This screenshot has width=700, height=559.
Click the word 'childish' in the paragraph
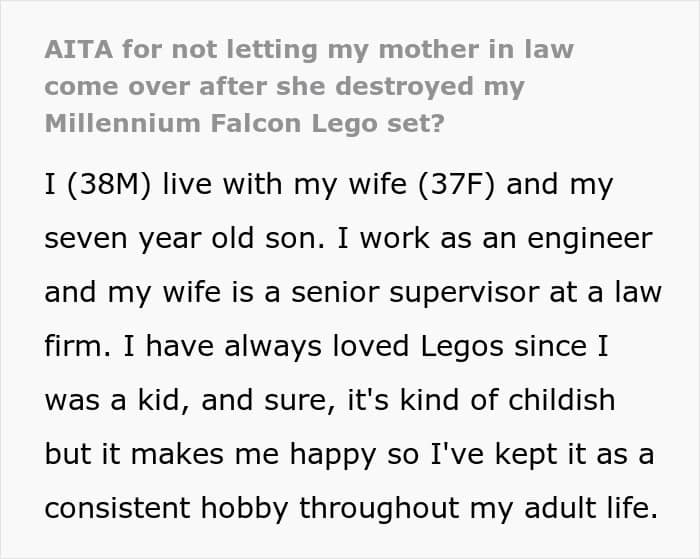562,400
